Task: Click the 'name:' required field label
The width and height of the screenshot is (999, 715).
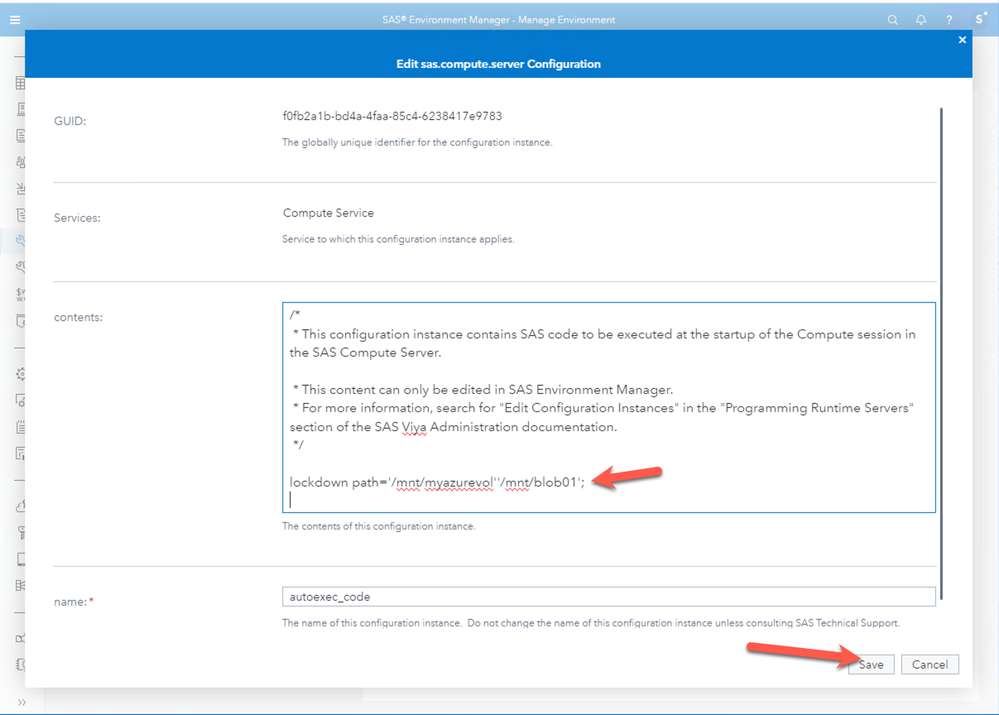Action: (73, 602)
